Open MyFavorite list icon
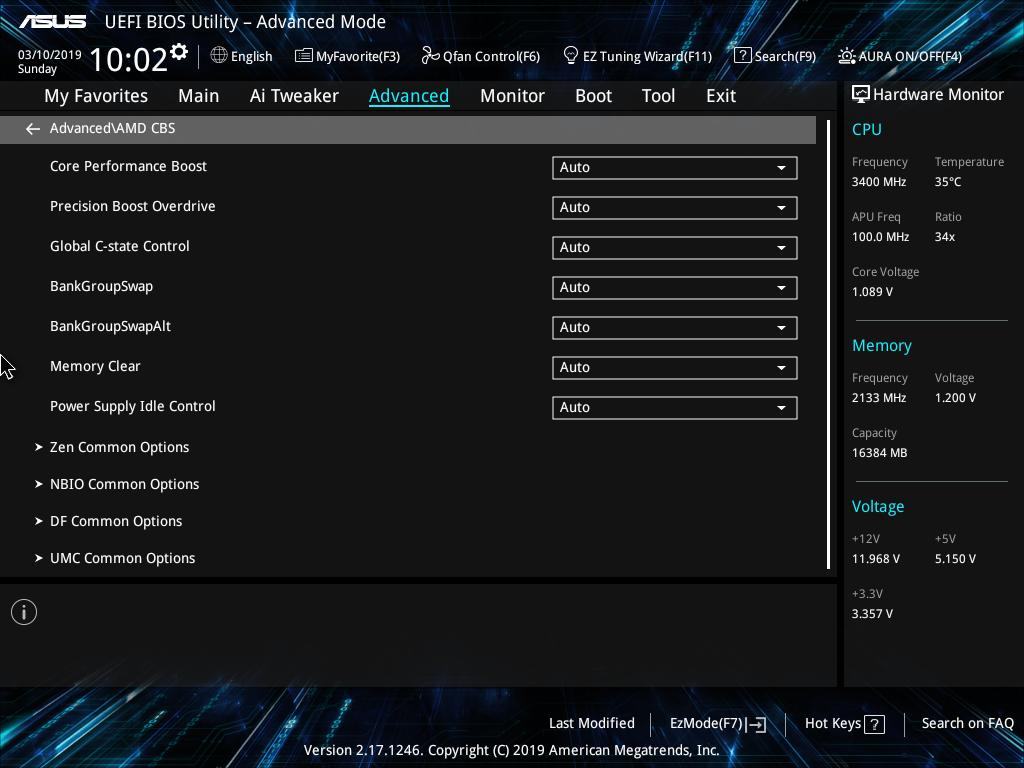This screenshot has height=768, width=1024. point(303,56)
